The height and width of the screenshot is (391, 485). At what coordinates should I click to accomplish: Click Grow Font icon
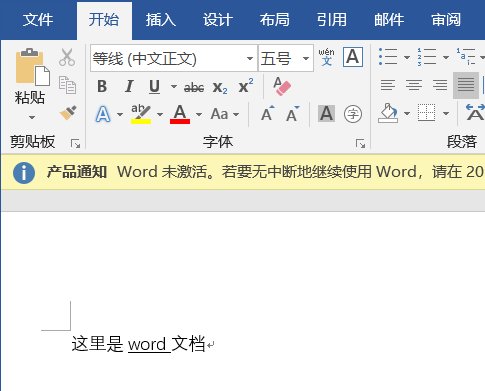coord(268,114)
